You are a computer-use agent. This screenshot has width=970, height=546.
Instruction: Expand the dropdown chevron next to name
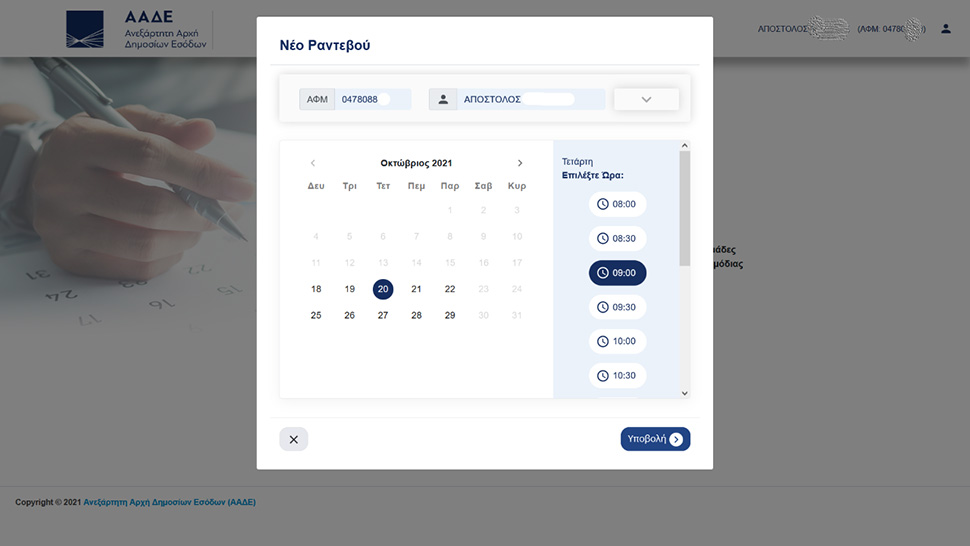pos(646,99)
